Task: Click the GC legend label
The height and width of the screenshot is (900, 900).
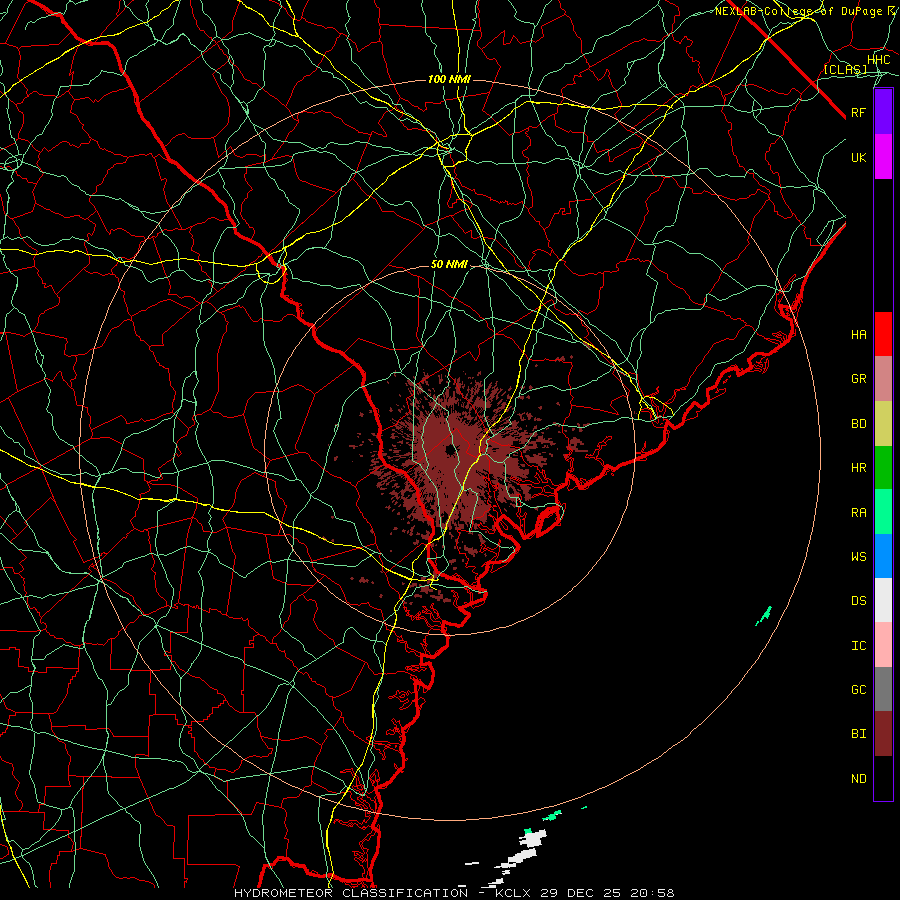Action: point(859,690)
